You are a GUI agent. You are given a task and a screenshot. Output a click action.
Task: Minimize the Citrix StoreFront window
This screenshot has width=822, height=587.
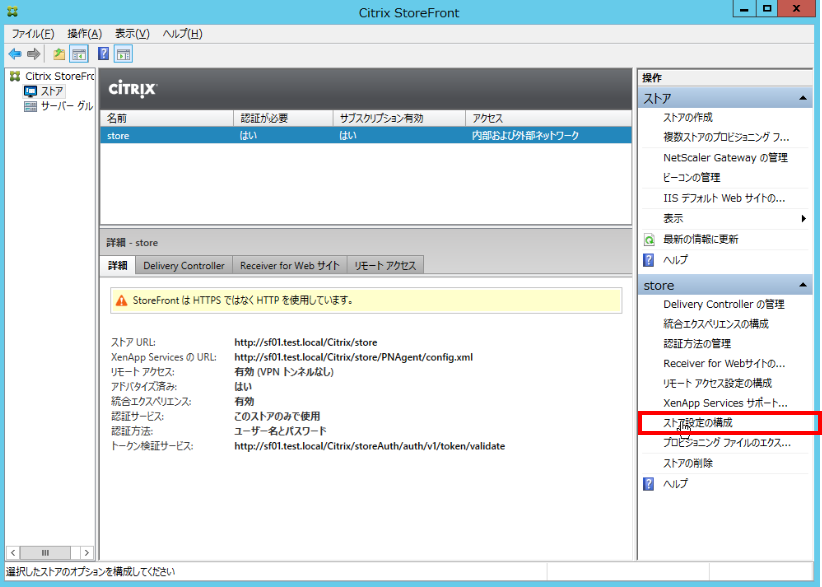744,8
